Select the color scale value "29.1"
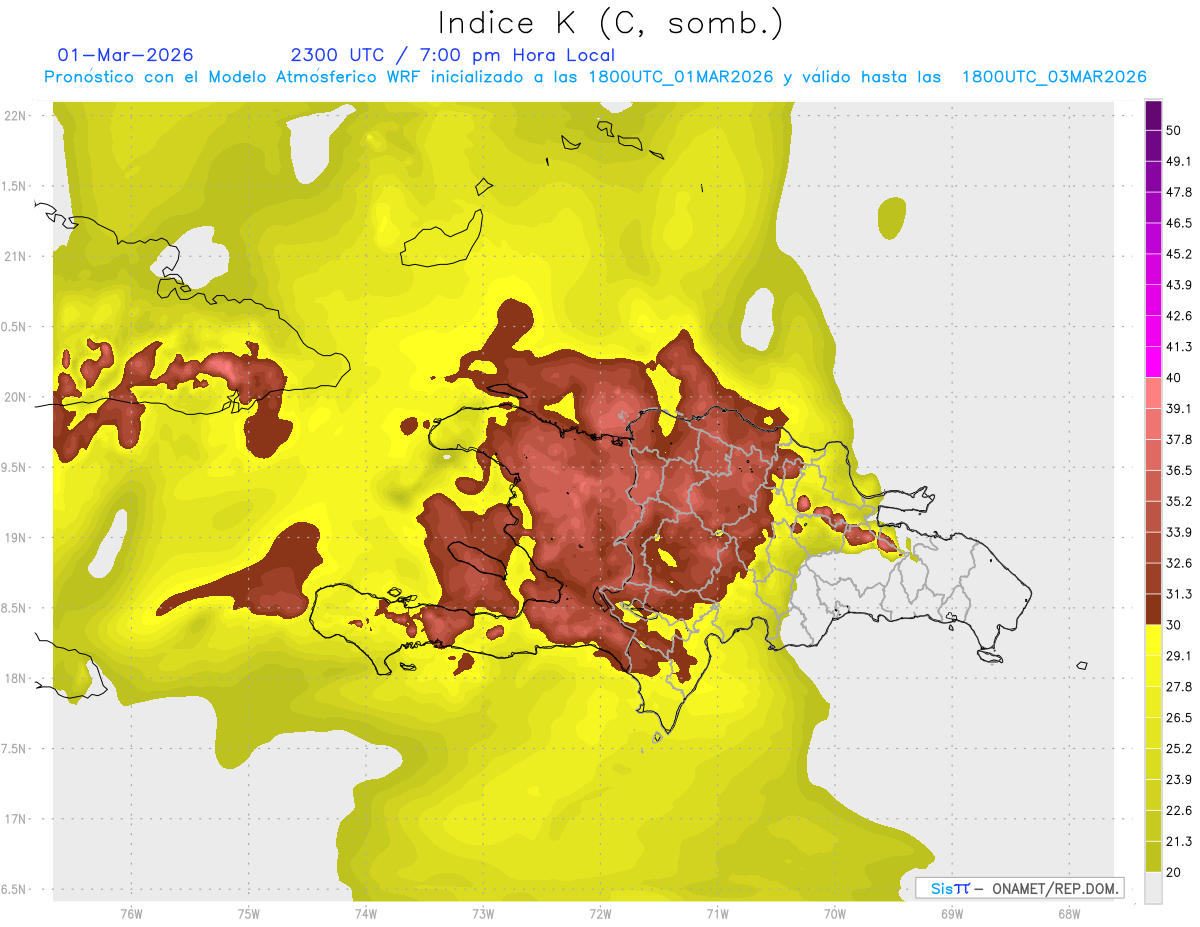This screenshot has width=1200, height=927. [1179, 656]
